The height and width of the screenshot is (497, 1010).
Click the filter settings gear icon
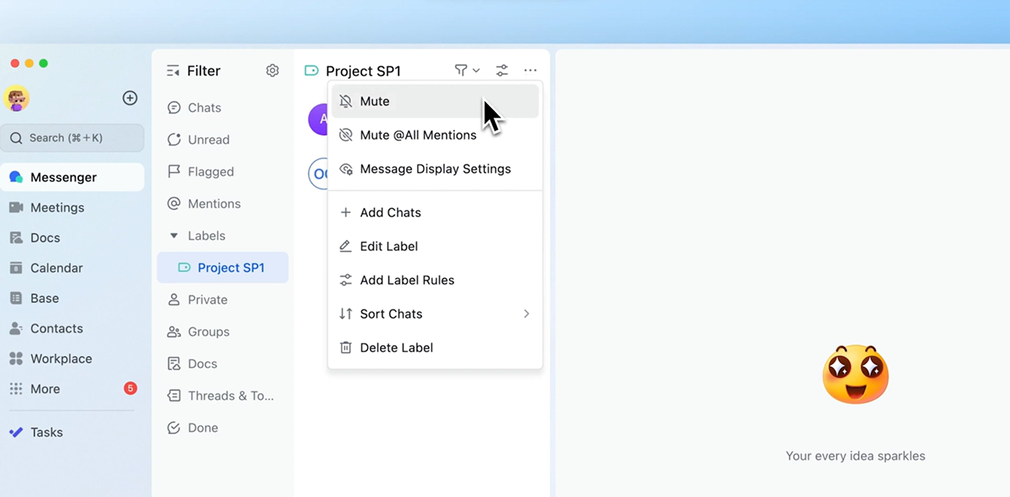pos(272,71)
